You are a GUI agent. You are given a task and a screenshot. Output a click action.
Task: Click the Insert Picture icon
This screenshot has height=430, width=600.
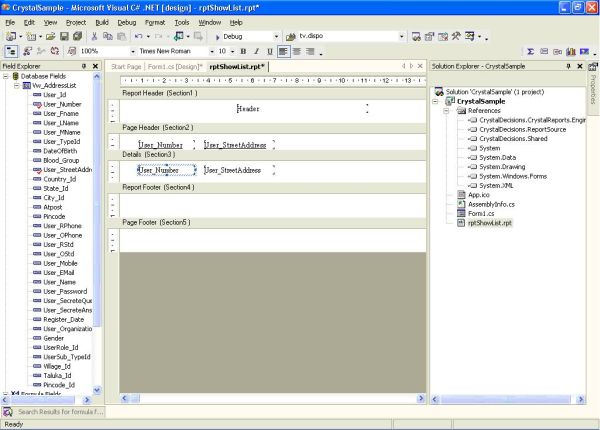pyautogui.click(x=584, y=51)
